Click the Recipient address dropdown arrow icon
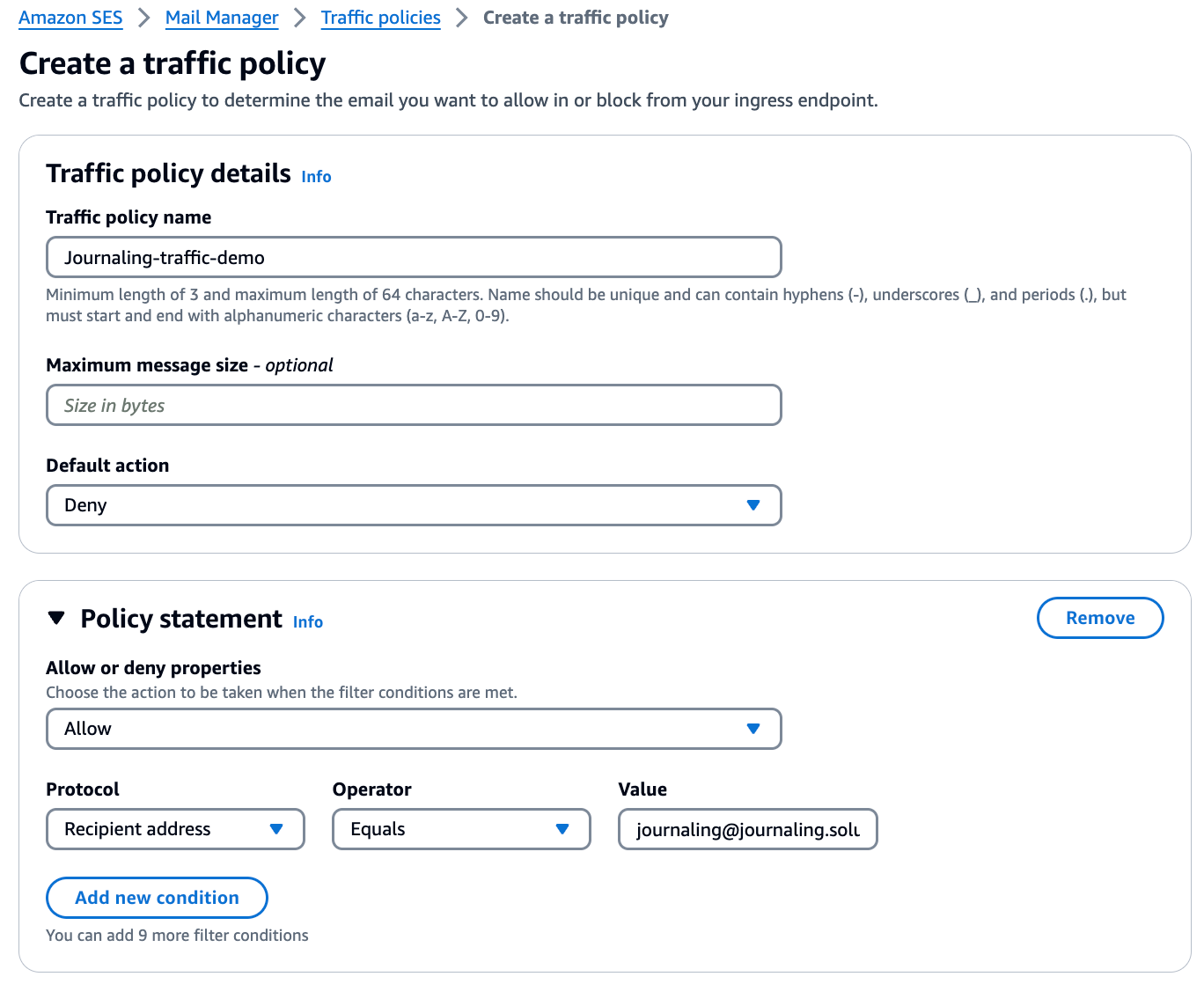Image resolution: width=1204 pixels, height=984 pixels. point(276,829)
